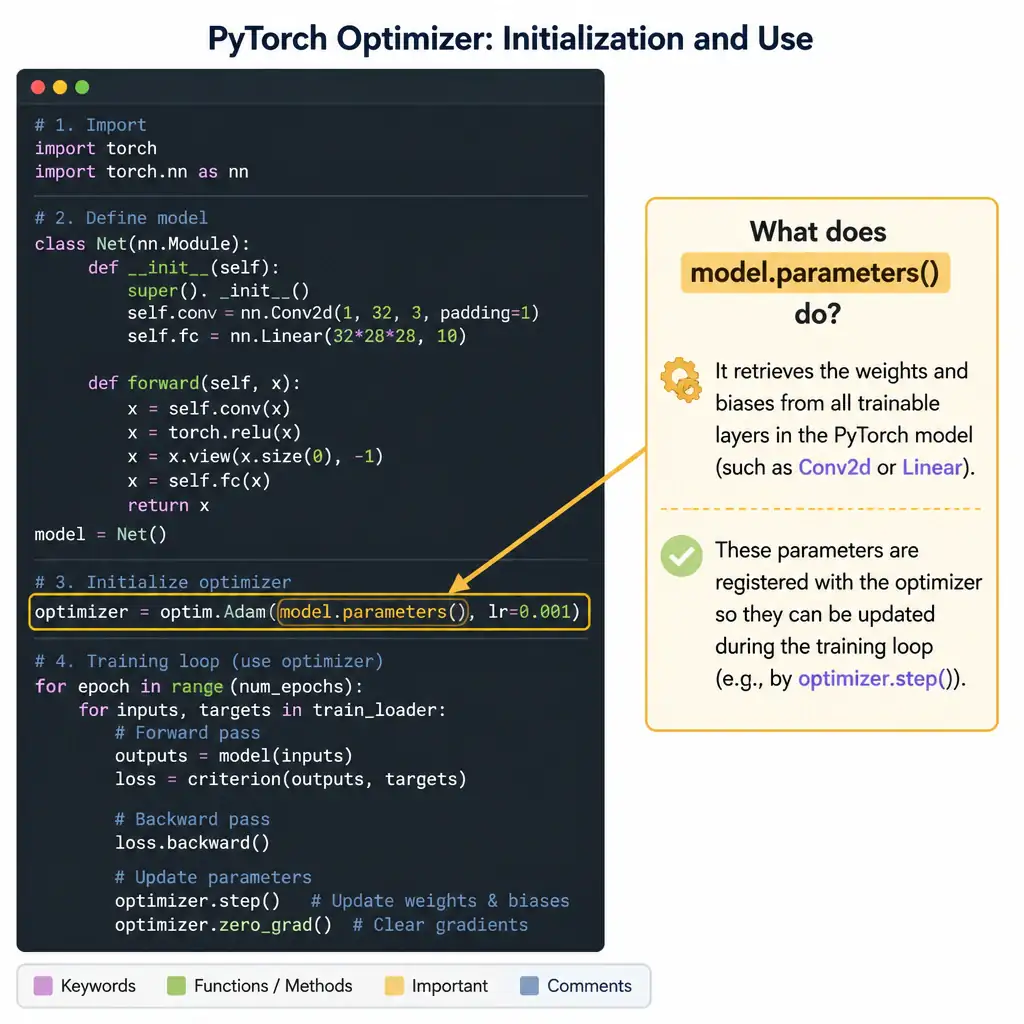The height and width of the screenshot is (1024, 1024).
Task: Click the red close dot in code window
Action: click(x=38, y=87)
